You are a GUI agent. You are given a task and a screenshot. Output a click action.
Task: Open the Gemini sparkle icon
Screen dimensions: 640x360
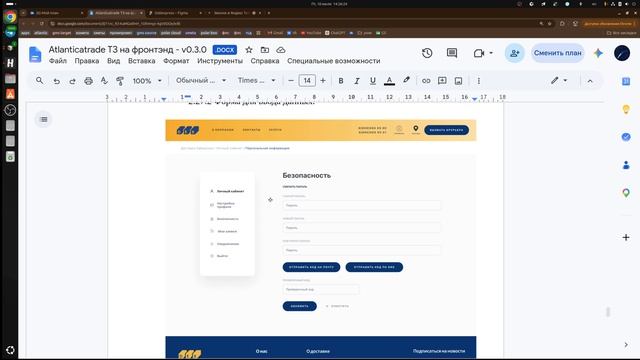point(598,53)
